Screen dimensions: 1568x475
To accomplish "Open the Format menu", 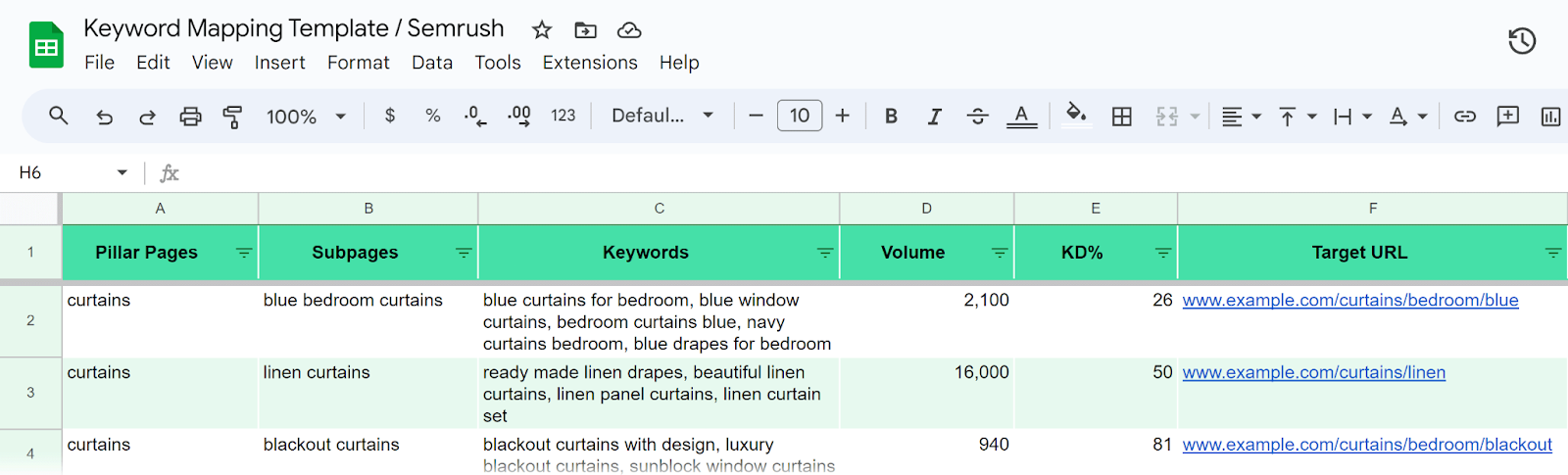I will pyautogui.click(x=358, y=63).
